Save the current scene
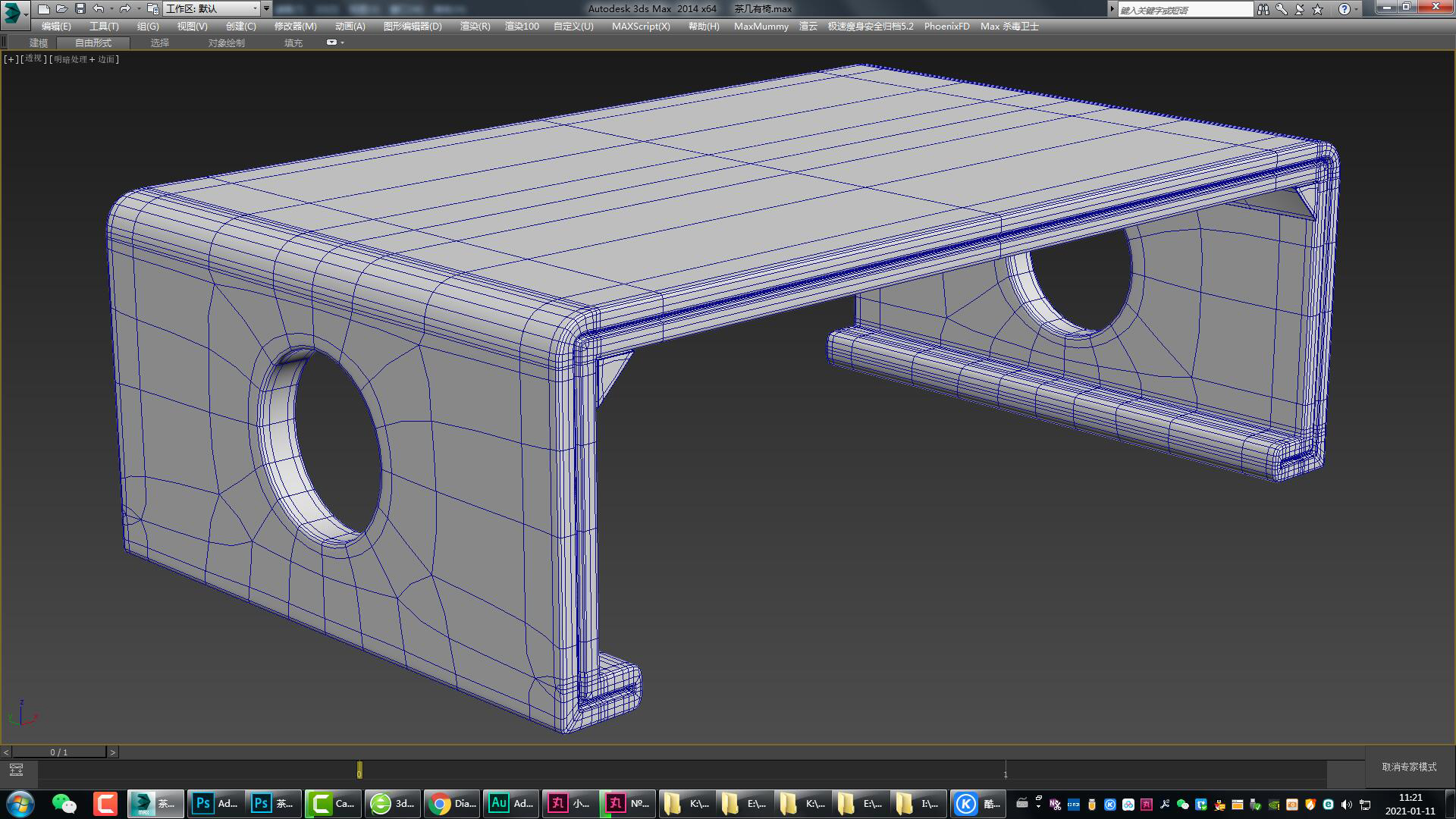 (x=80, y=8)
